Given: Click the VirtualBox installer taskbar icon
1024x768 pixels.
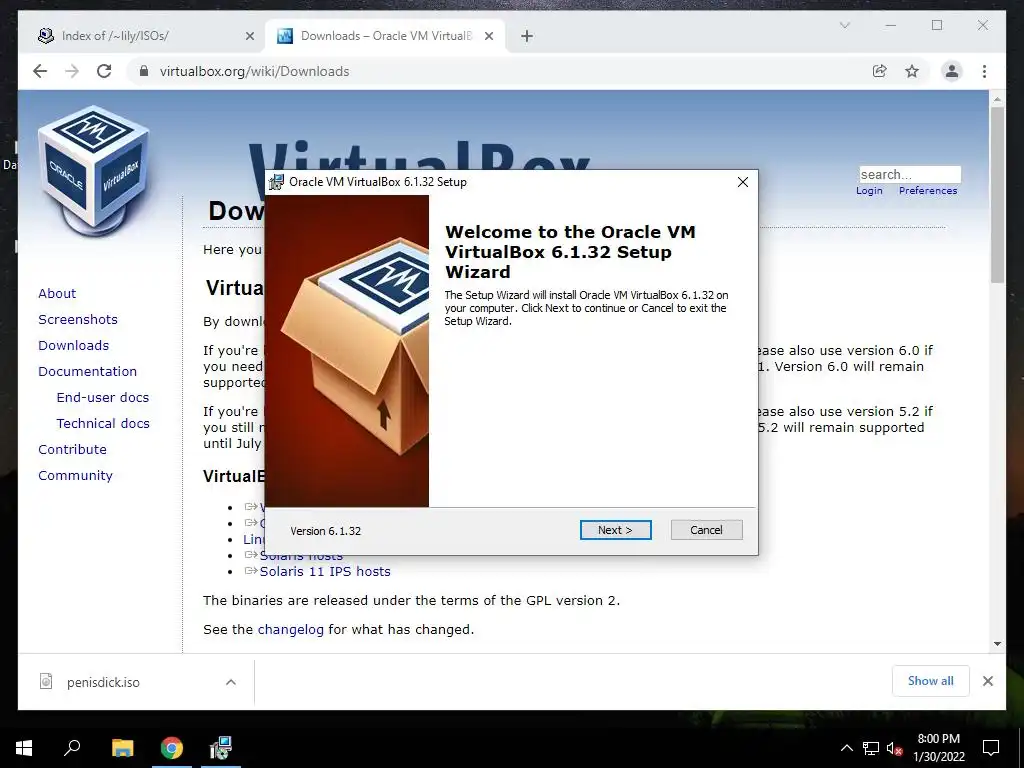Looking at the screenshot, I should coord(221,748).
